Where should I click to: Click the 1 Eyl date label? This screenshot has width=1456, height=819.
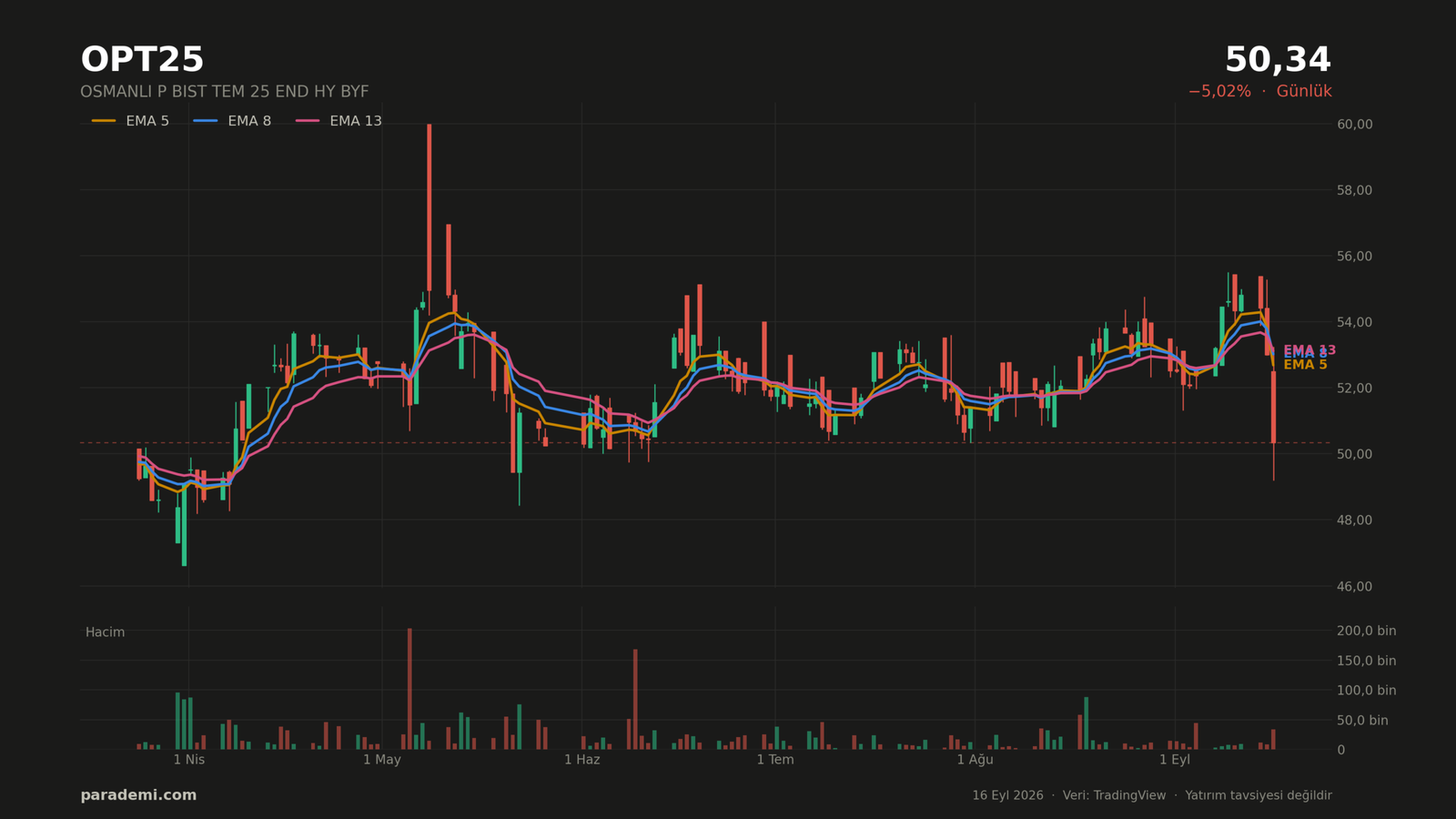tap(1175, 760)
